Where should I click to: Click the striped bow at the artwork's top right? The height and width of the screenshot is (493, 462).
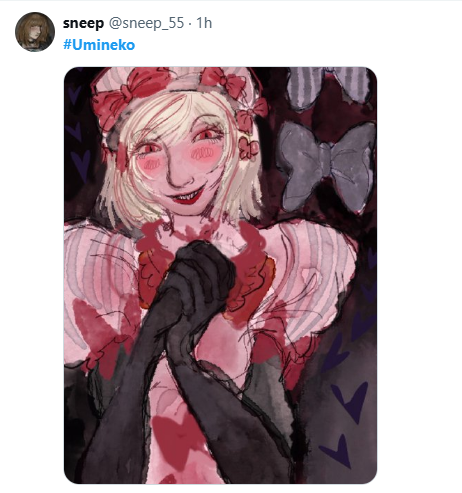point(328,87)
